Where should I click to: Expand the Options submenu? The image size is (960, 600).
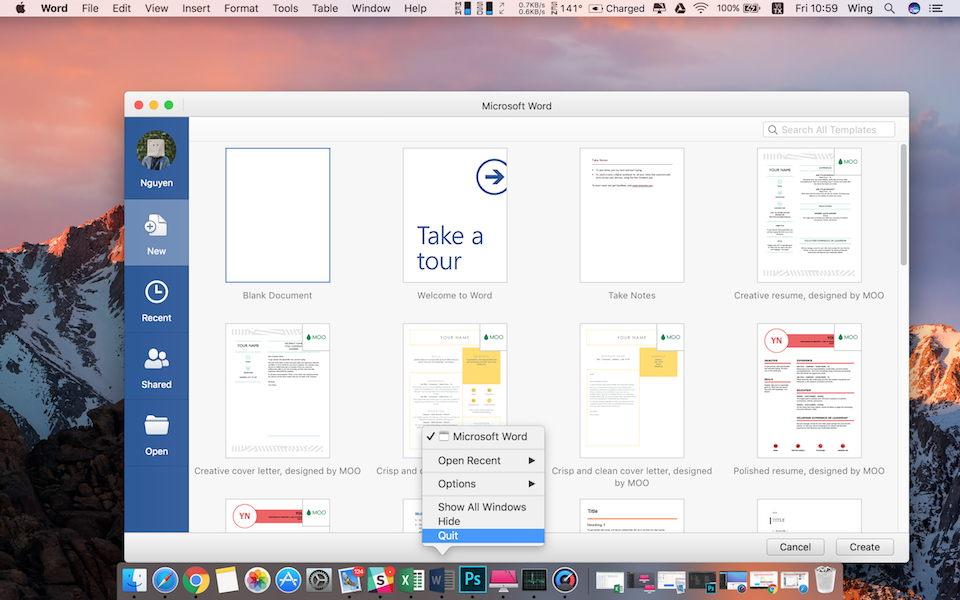click(483, 484)
